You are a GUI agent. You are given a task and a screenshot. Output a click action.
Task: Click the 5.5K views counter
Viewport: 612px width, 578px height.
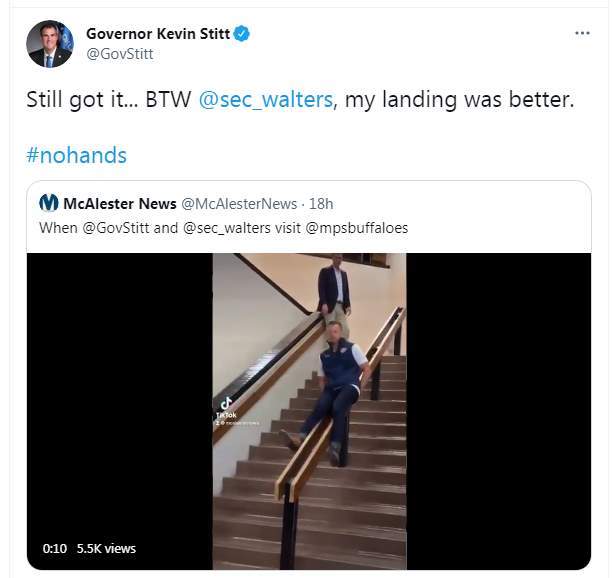click(106, 549)
